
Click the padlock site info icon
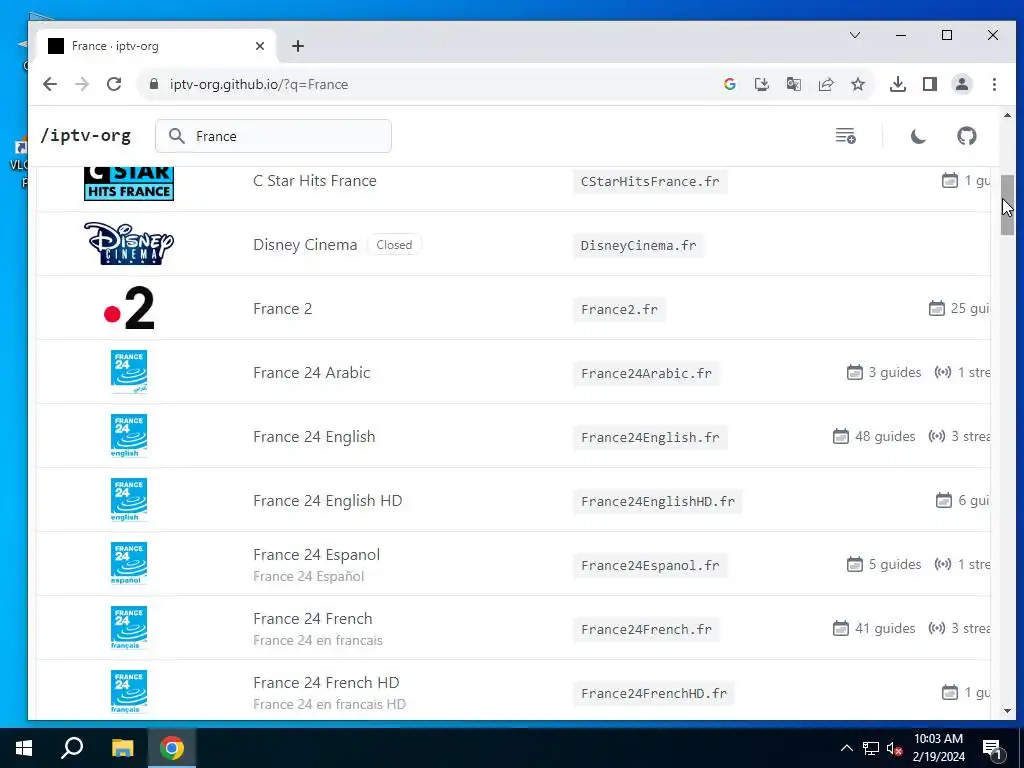[154, 84]
